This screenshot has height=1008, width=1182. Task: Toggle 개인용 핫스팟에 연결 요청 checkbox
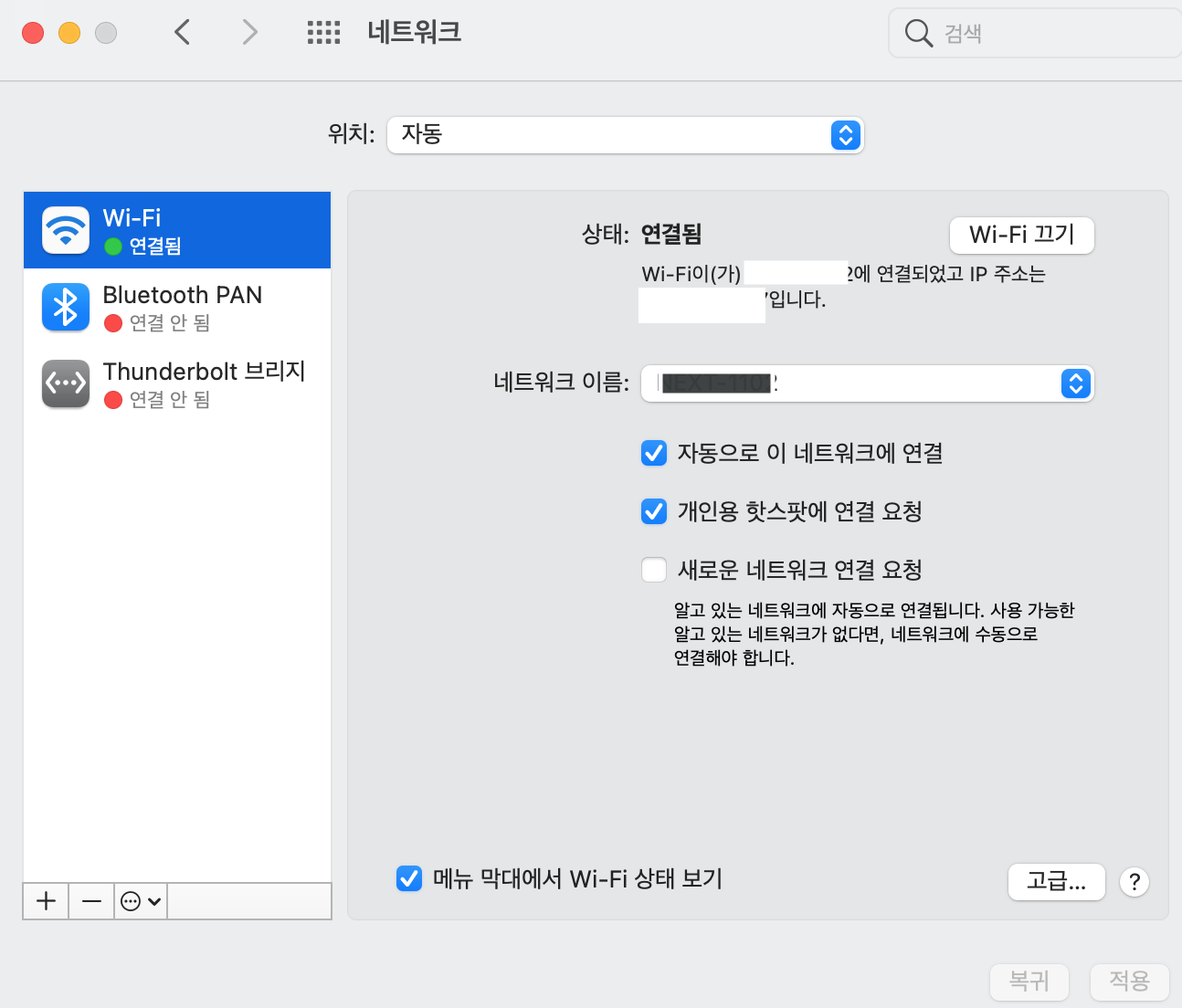[x=654, y=511]
